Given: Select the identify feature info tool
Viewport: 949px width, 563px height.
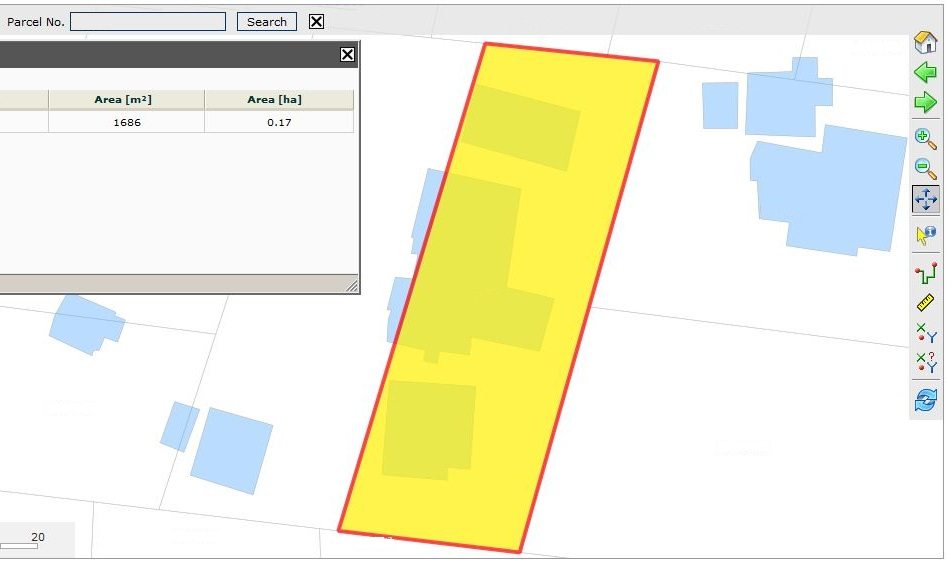Looking at the screenshot, I should (x=925, y=235).
